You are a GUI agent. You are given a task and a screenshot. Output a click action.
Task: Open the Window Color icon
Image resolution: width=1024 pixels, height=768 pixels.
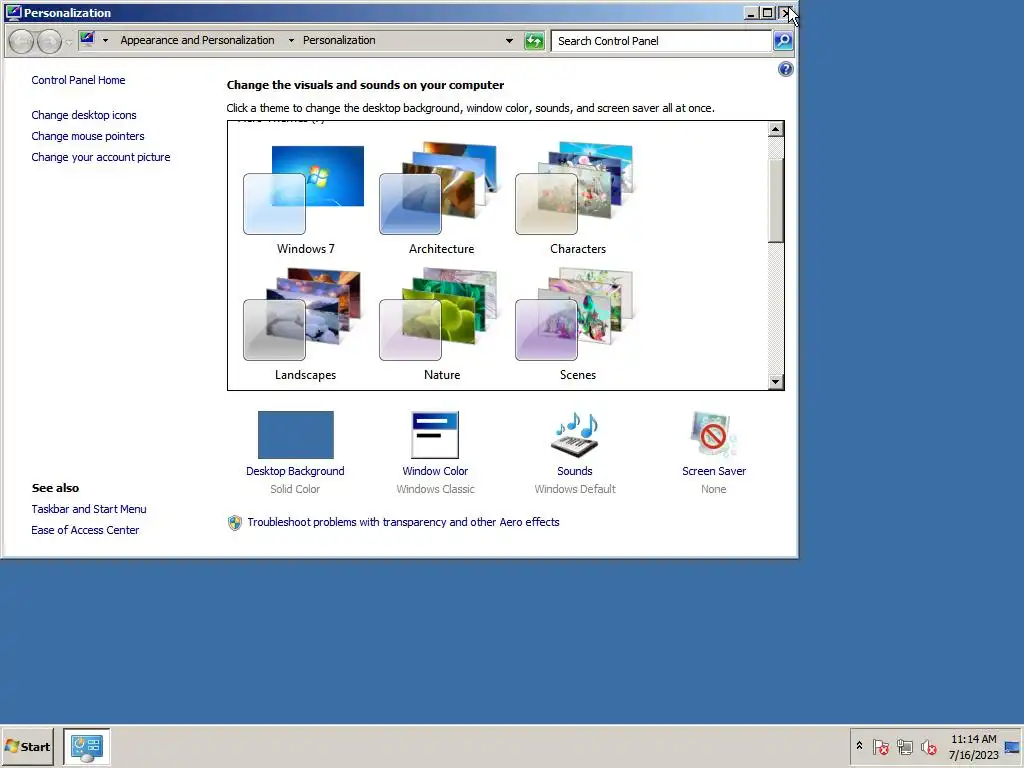(x=435, y=435)
